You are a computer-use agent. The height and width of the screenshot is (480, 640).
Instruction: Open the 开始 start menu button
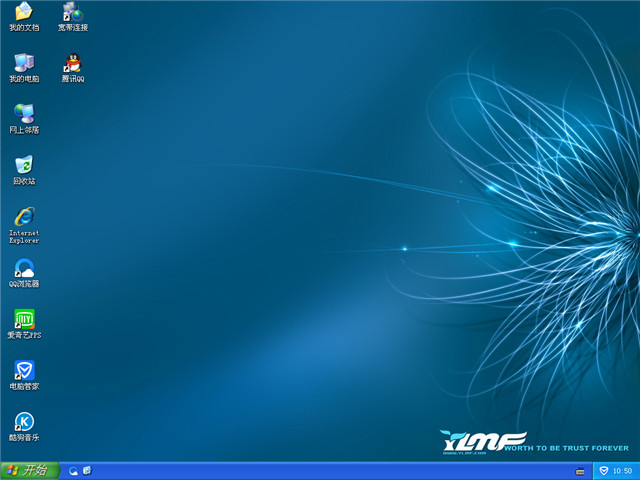click(30, 471)
